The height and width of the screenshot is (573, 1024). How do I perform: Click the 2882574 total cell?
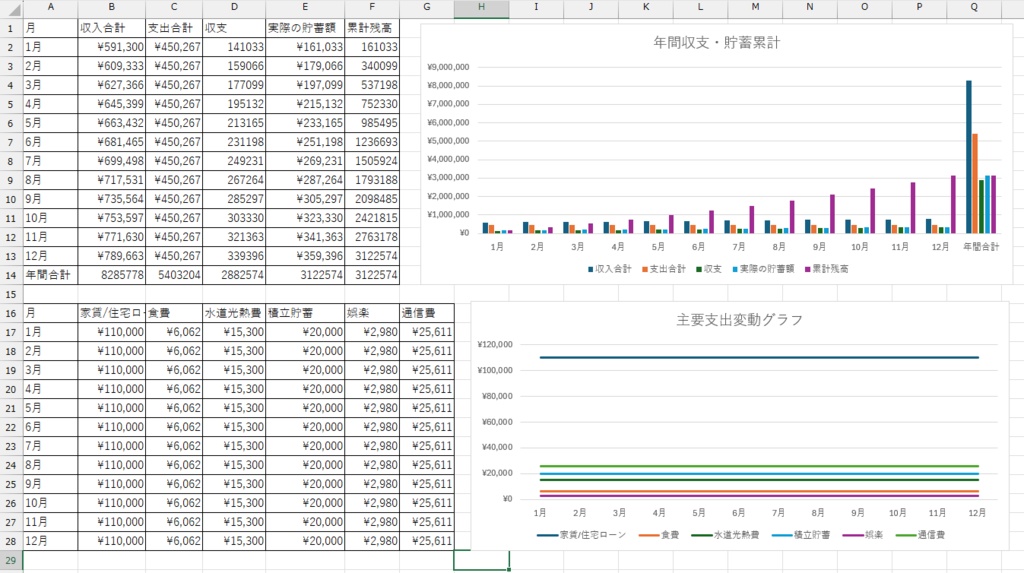click(234, 275)
